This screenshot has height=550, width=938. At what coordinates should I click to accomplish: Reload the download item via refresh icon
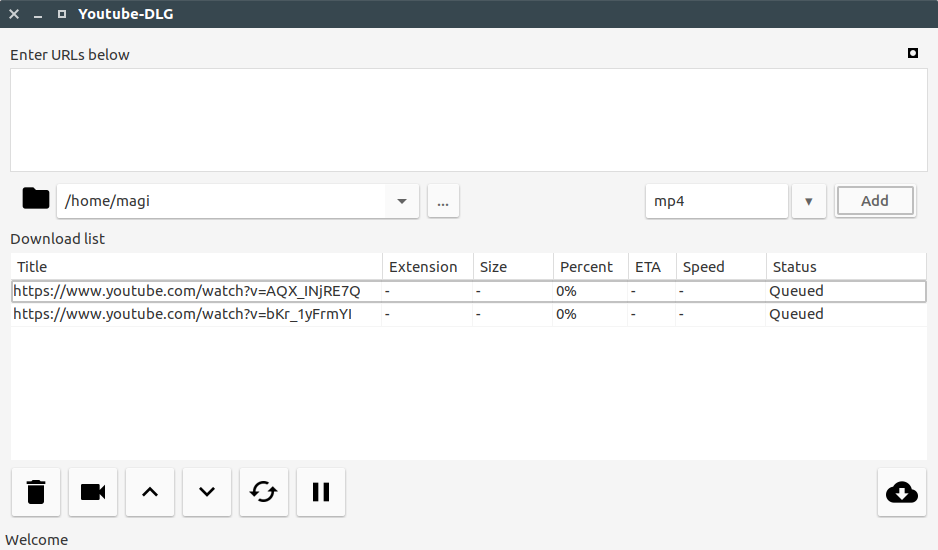[264, 492]
